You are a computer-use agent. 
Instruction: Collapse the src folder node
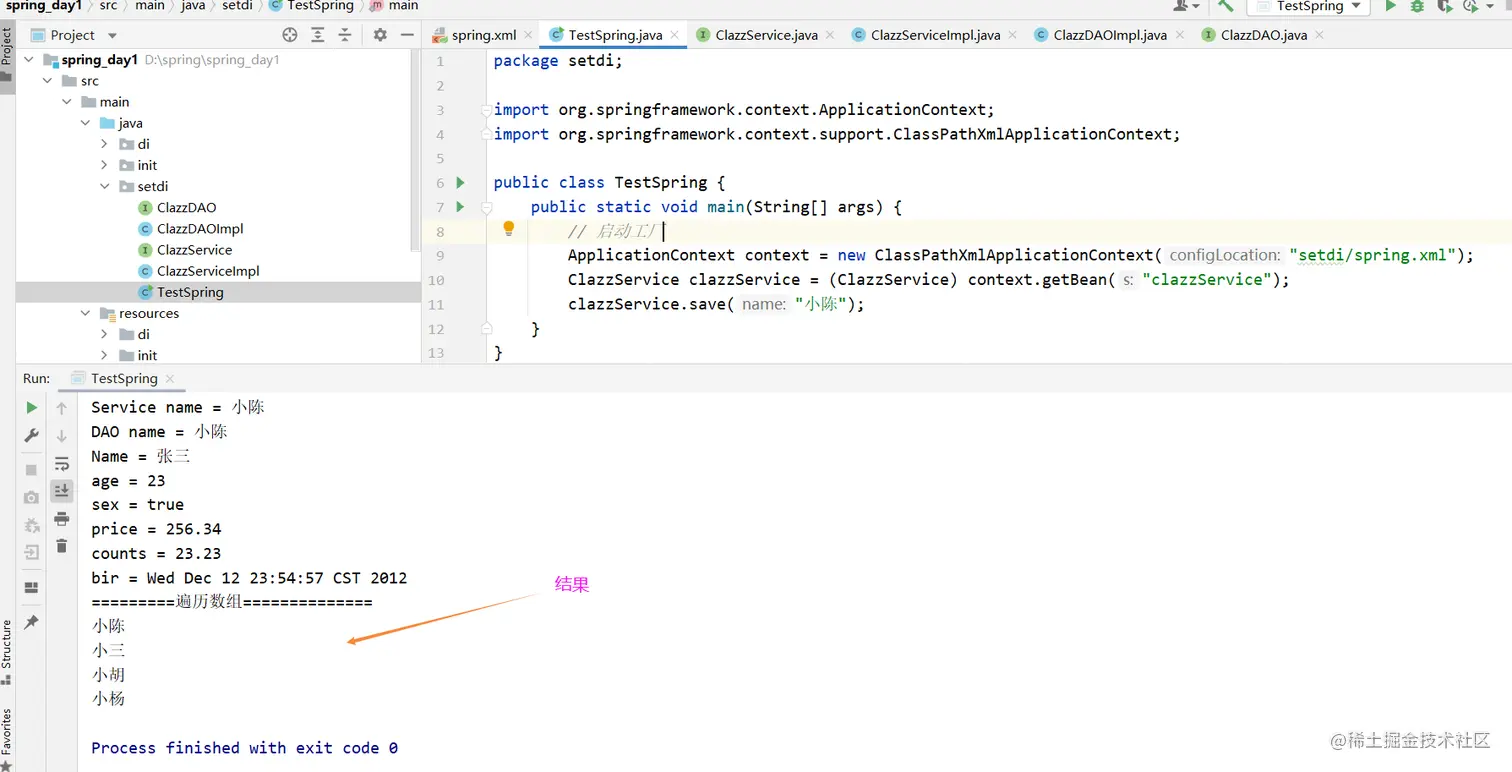coord(48,81)
